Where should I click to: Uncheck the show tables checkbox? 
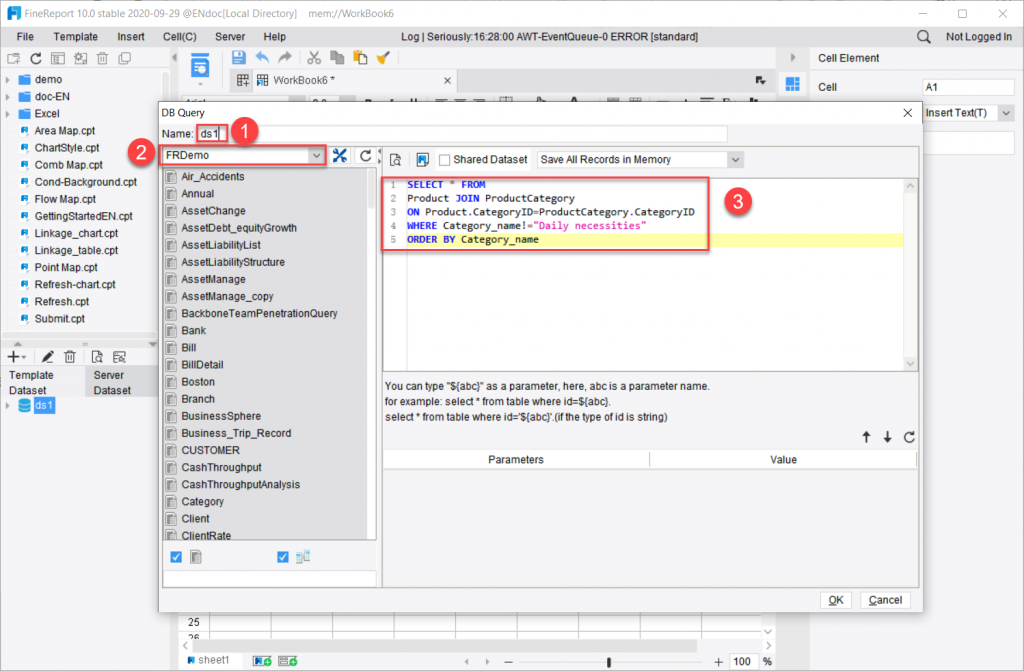click(176, 557)
